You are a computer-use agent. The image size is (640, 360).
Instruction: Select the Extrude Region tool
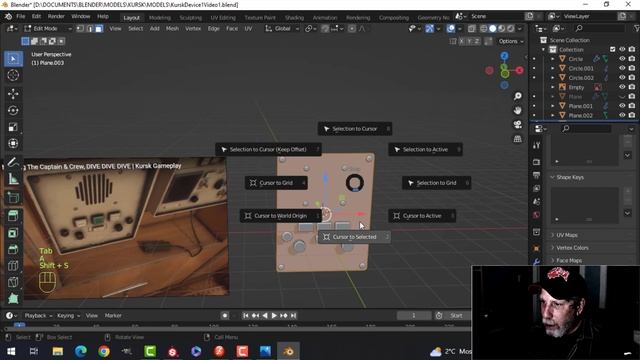(x=13, y=216)
